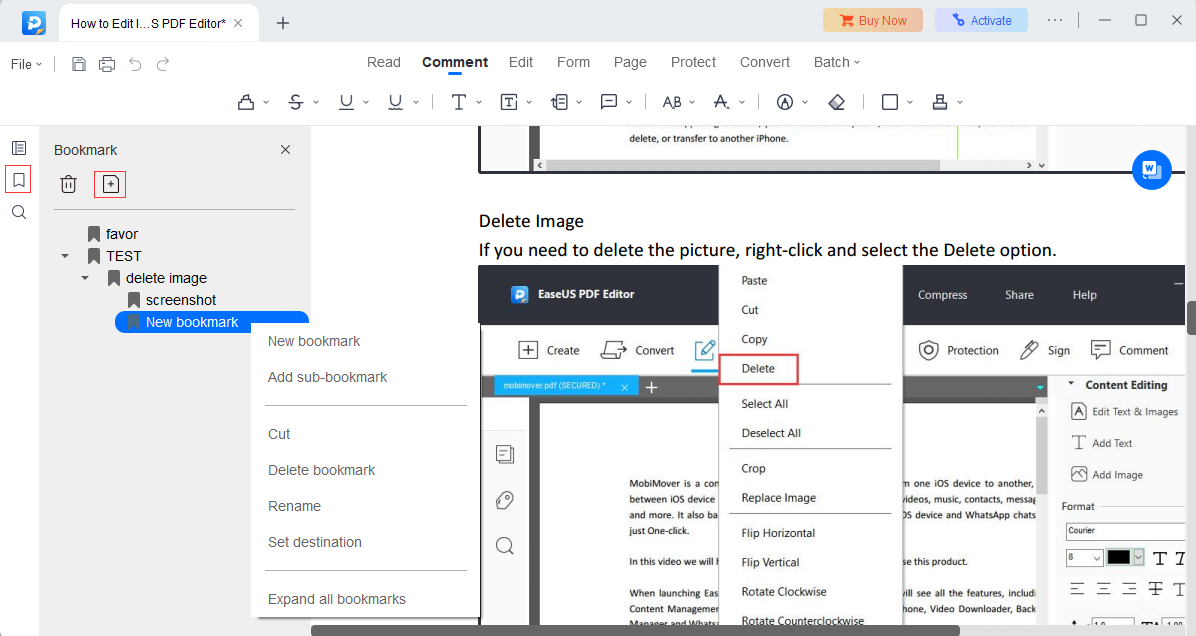Select the Highlight tool

click(246, 102)
